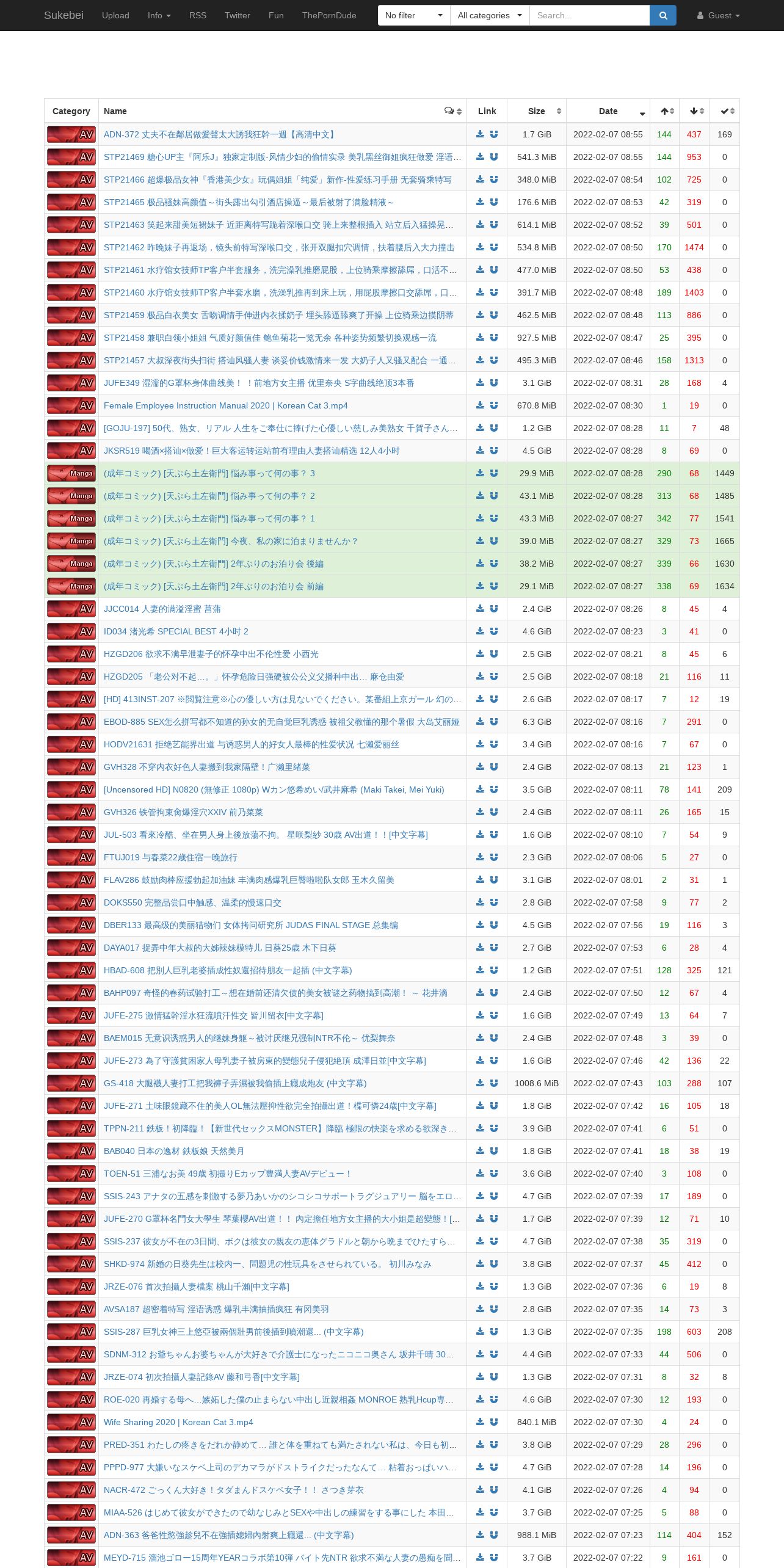
Task: Download torrent file for BAB040 row
Action: pos(480,1151)
